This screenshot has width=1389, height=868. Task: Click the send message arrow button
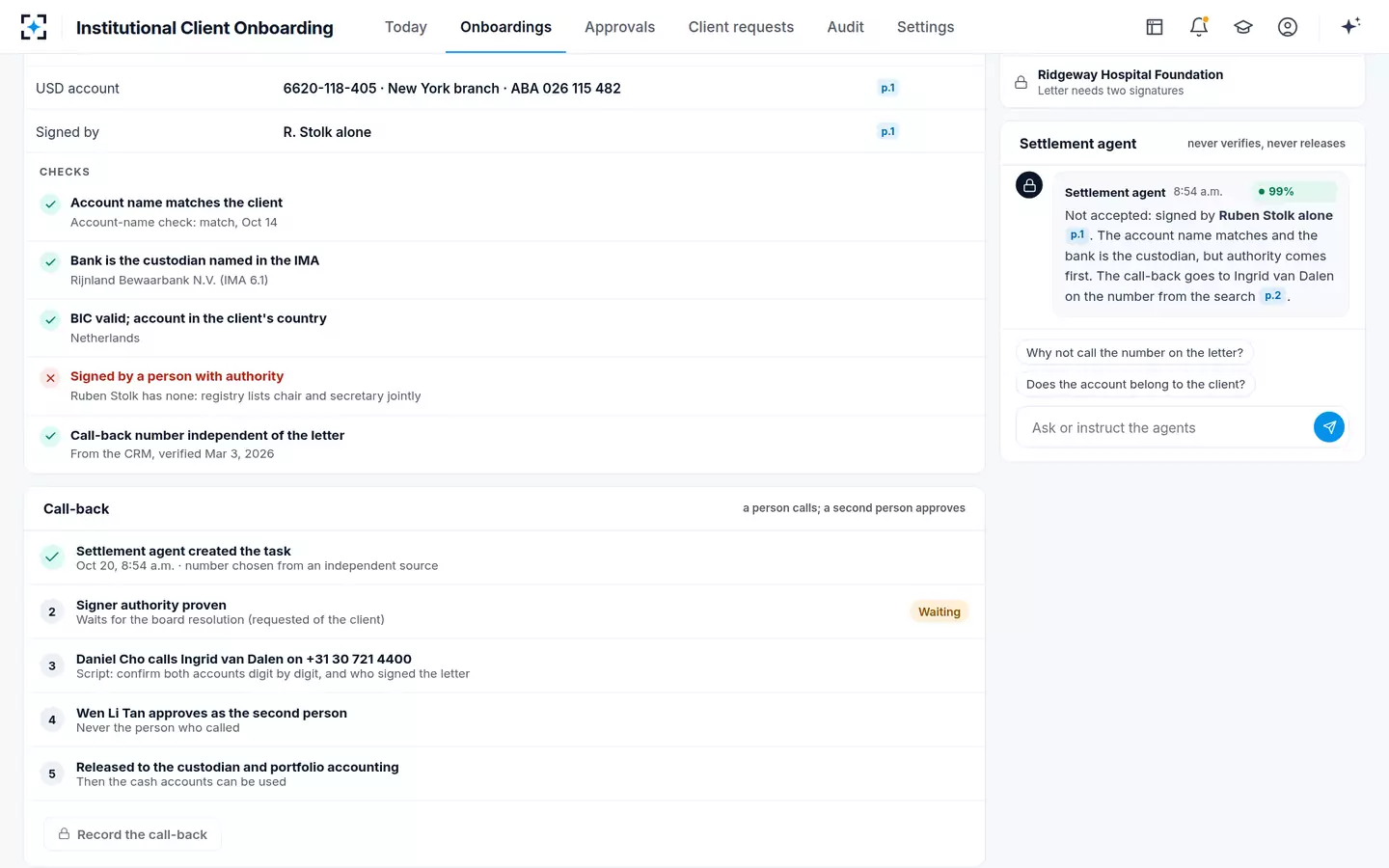point(1329,426)
